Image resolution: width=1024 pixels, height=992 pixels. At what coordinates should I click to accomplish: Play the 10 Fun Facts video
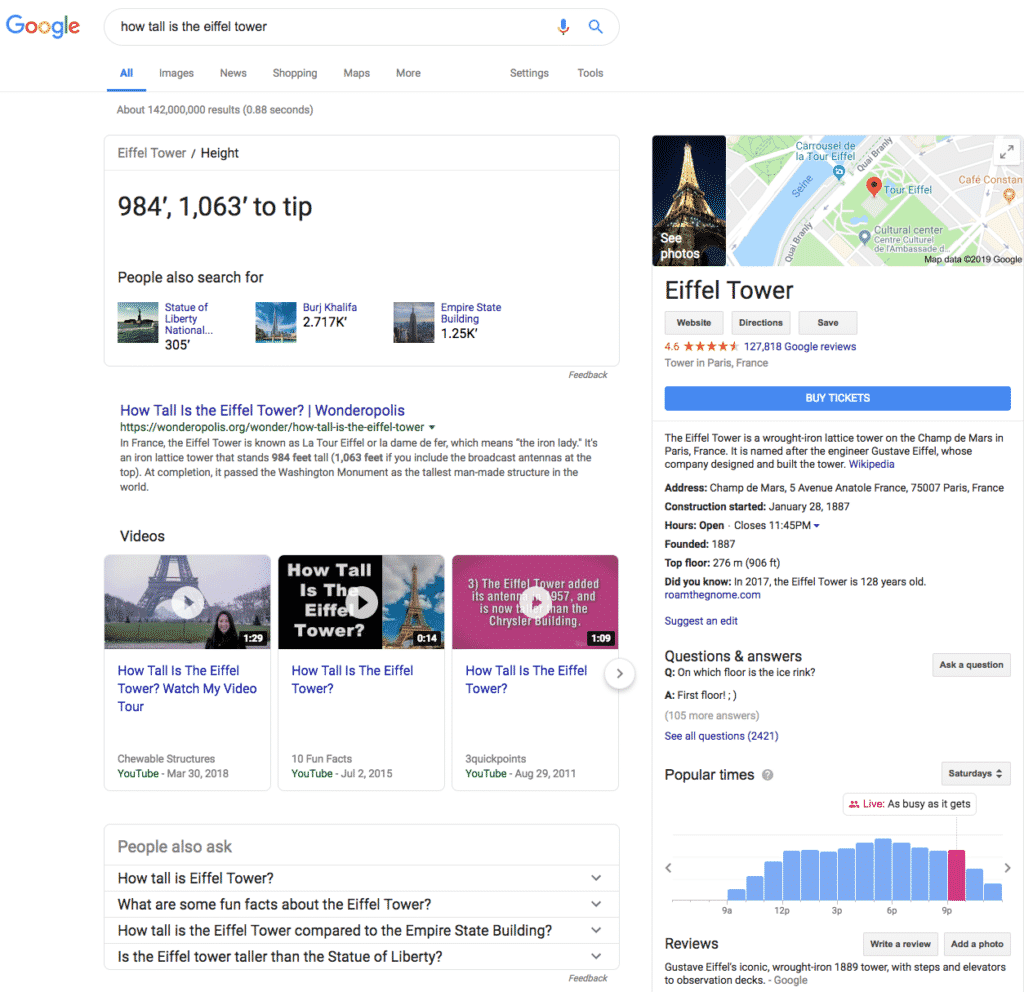(361, 602)
